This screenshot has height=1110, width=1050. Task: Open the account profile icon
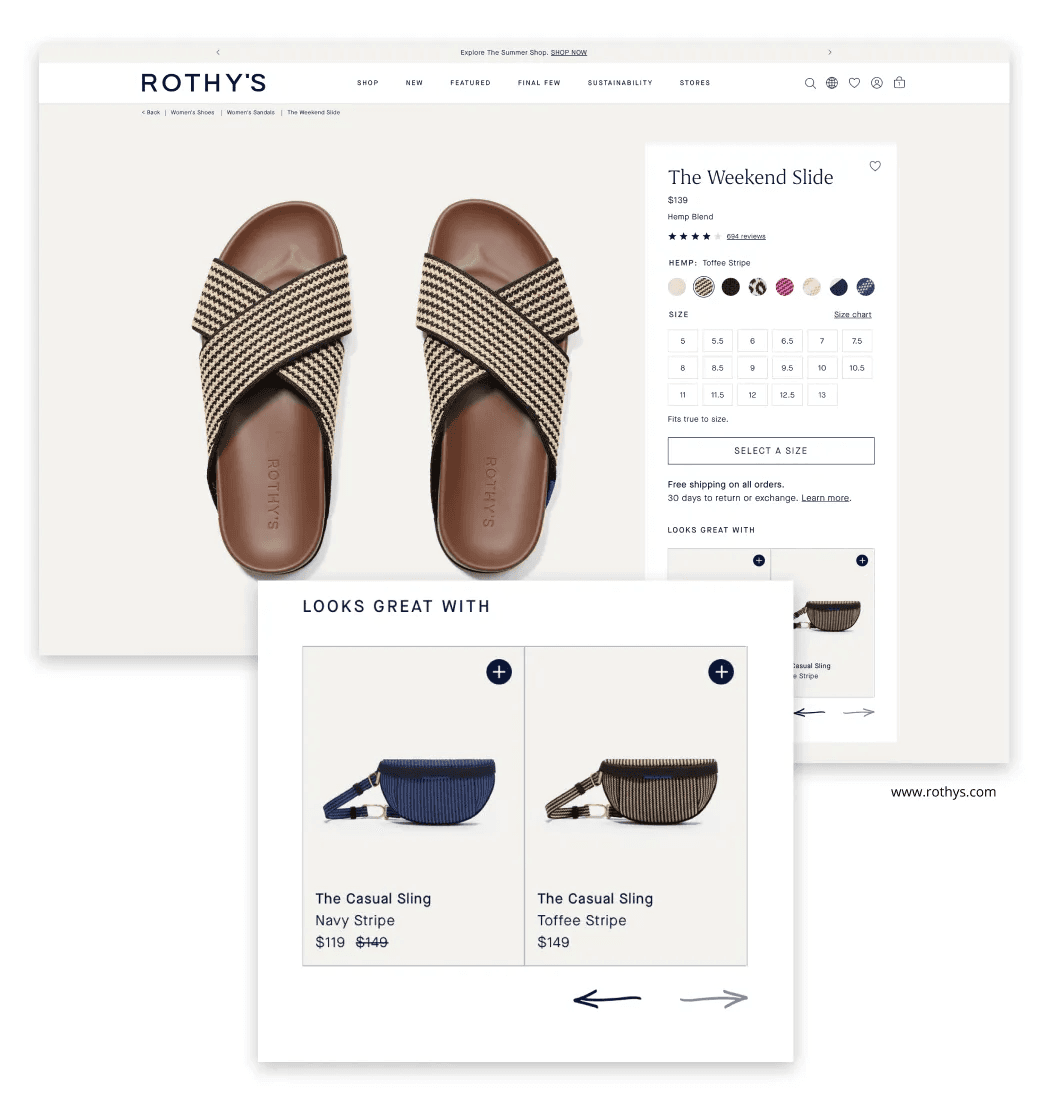click(x=877, y=83)
